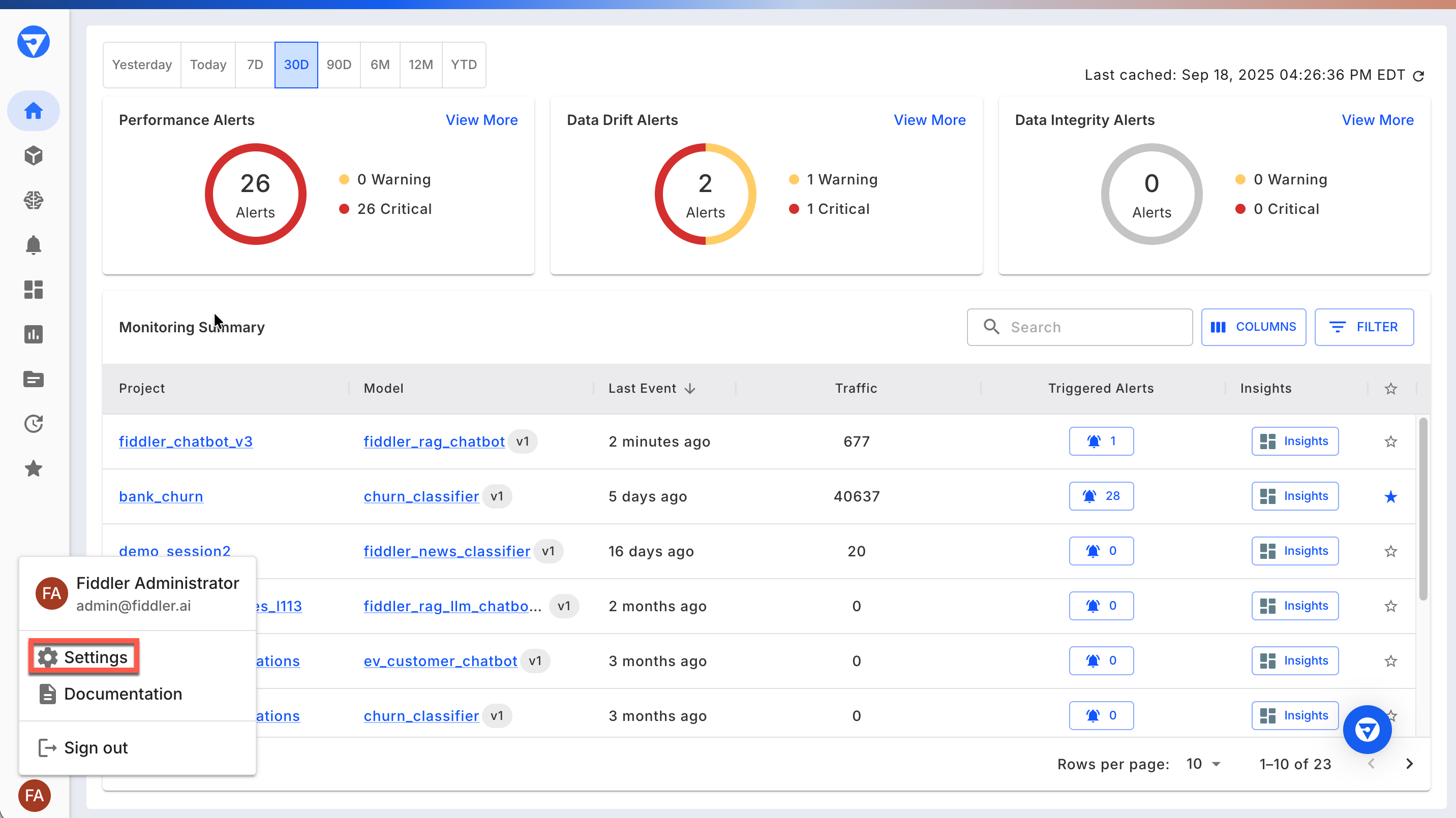Select the 90D time range tab
The image size is (1456, 818).
[x=339, y=65]
